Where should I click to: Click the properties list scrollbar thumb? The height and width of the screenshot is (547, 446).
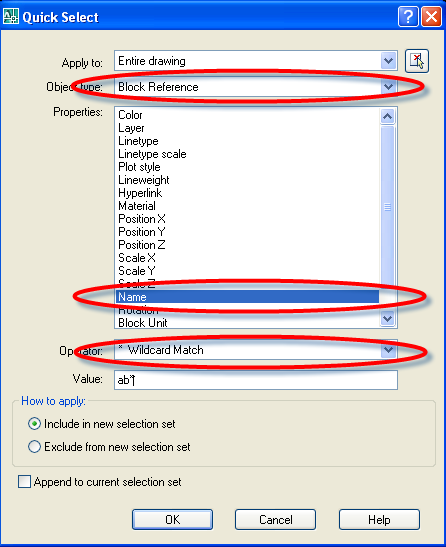coord(387,207)
